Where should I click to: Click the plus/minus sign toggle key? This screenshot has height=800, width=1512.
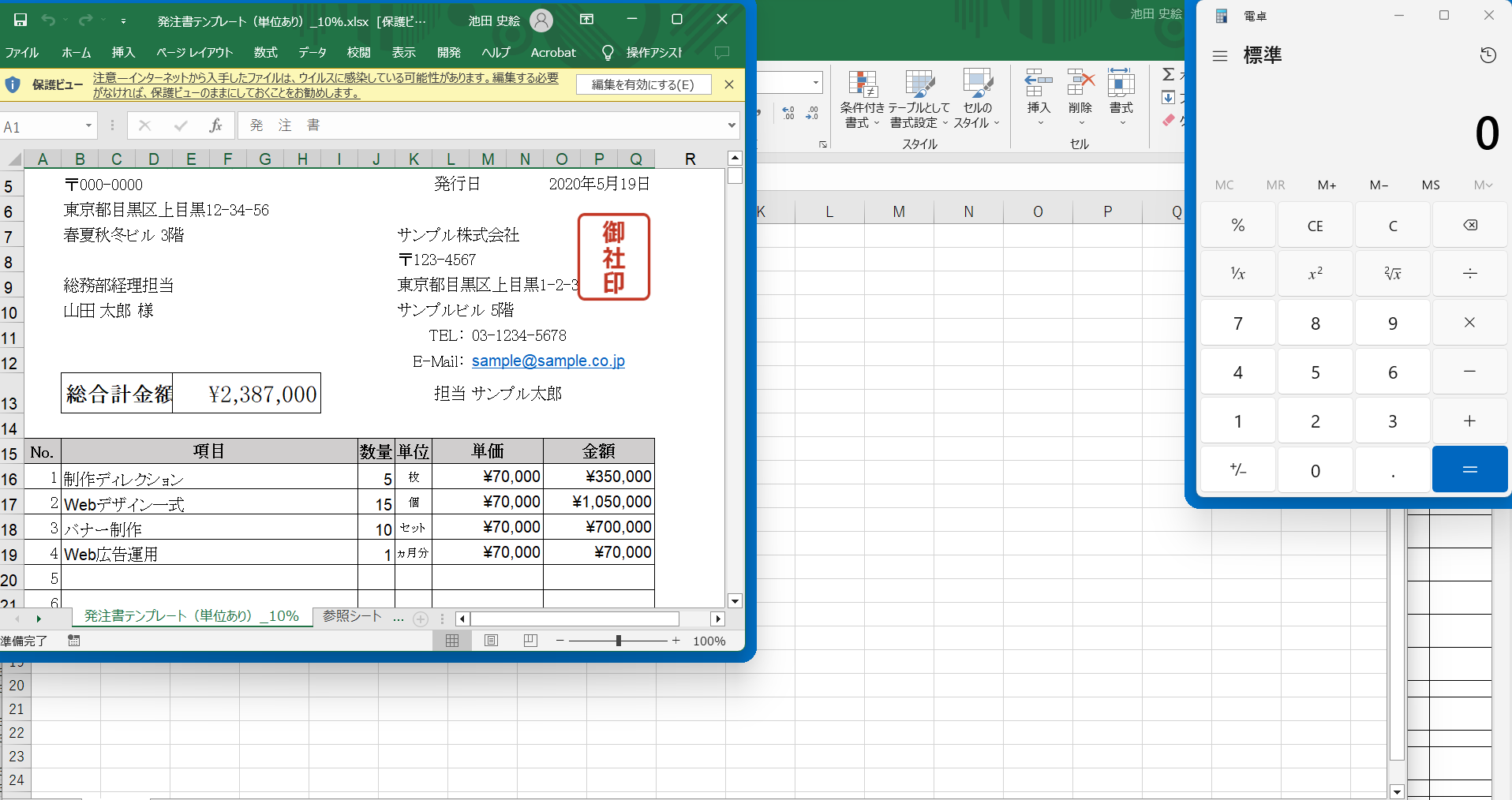coord(1238,470)
